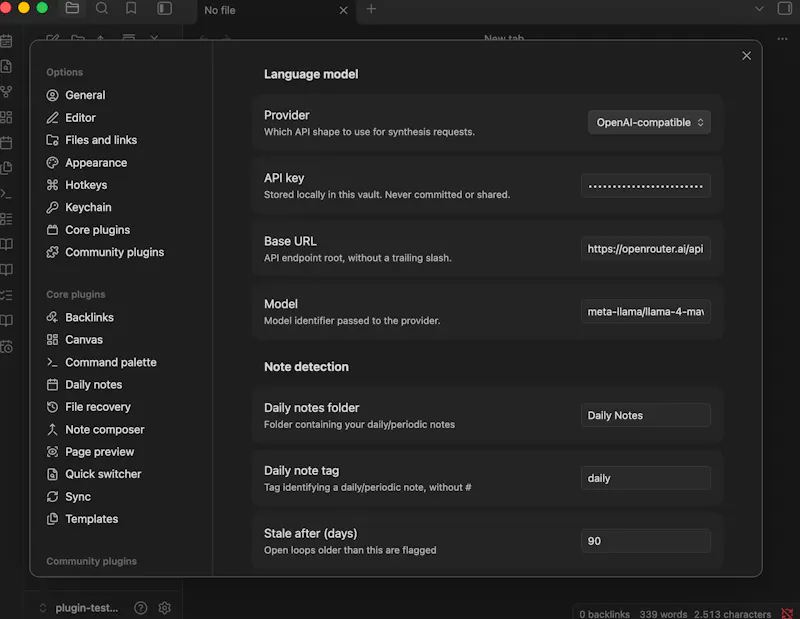Click 0 backlinks in status bar
Screen dimensions: 800x619
tap(605, 614)
